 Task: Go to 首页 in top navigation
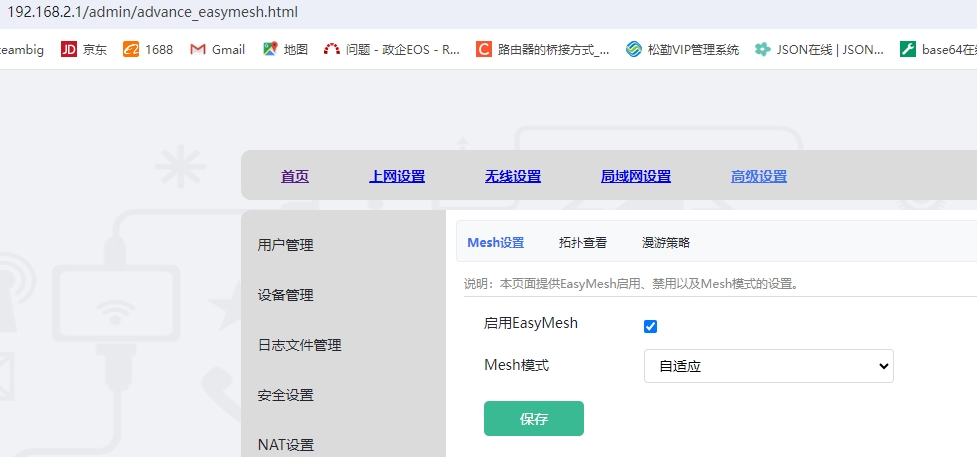tap(295, 176)
